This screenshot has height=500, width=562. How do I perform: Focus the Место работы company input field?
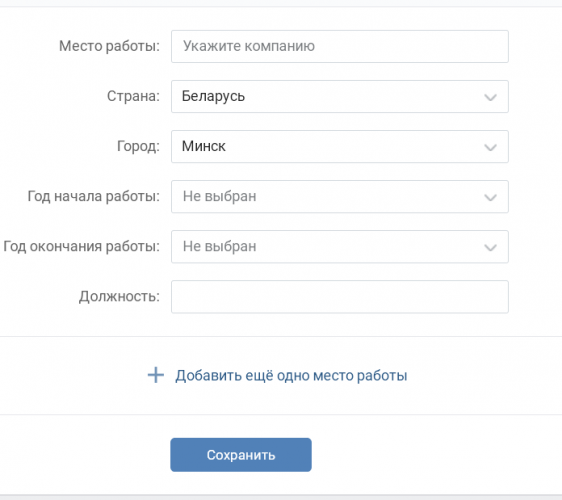click(x=340, y=47)
